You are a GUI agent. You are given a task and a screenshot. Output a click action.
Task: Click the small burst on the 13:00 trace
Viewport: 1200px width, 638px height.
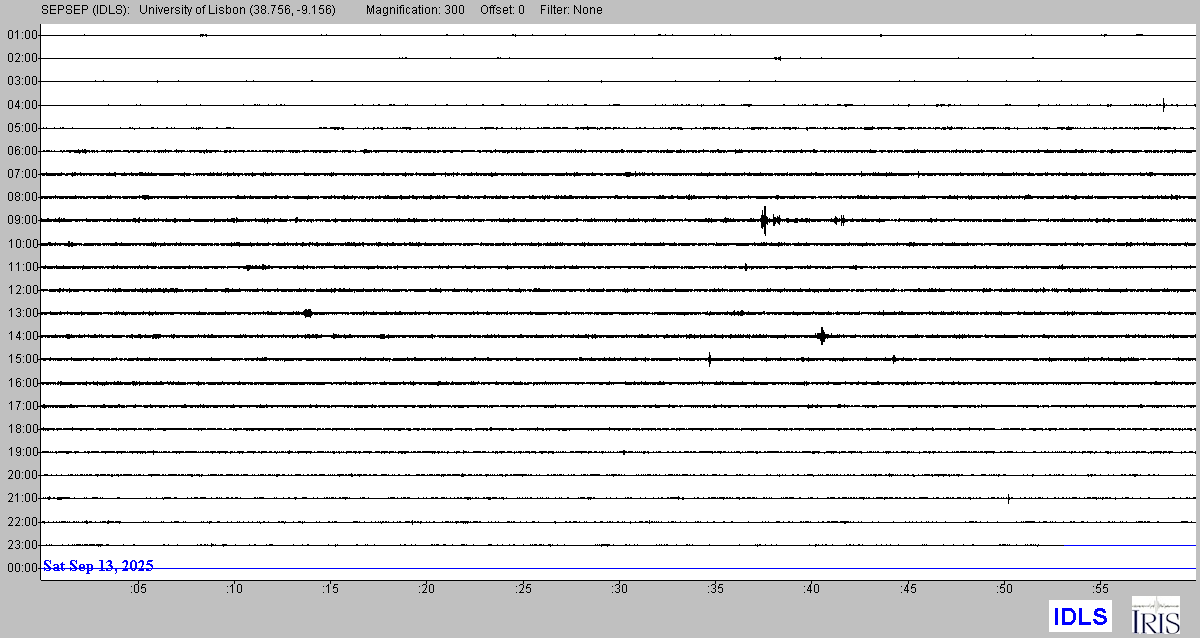(x=307, y=313)
